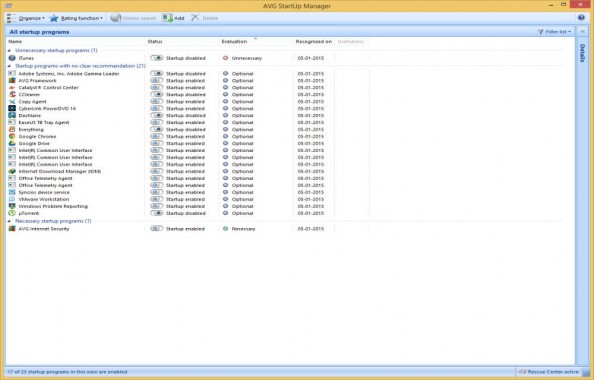The image size is (594, 380).
Task: Click the Delete toolbar button
Action: coord(205,18)
